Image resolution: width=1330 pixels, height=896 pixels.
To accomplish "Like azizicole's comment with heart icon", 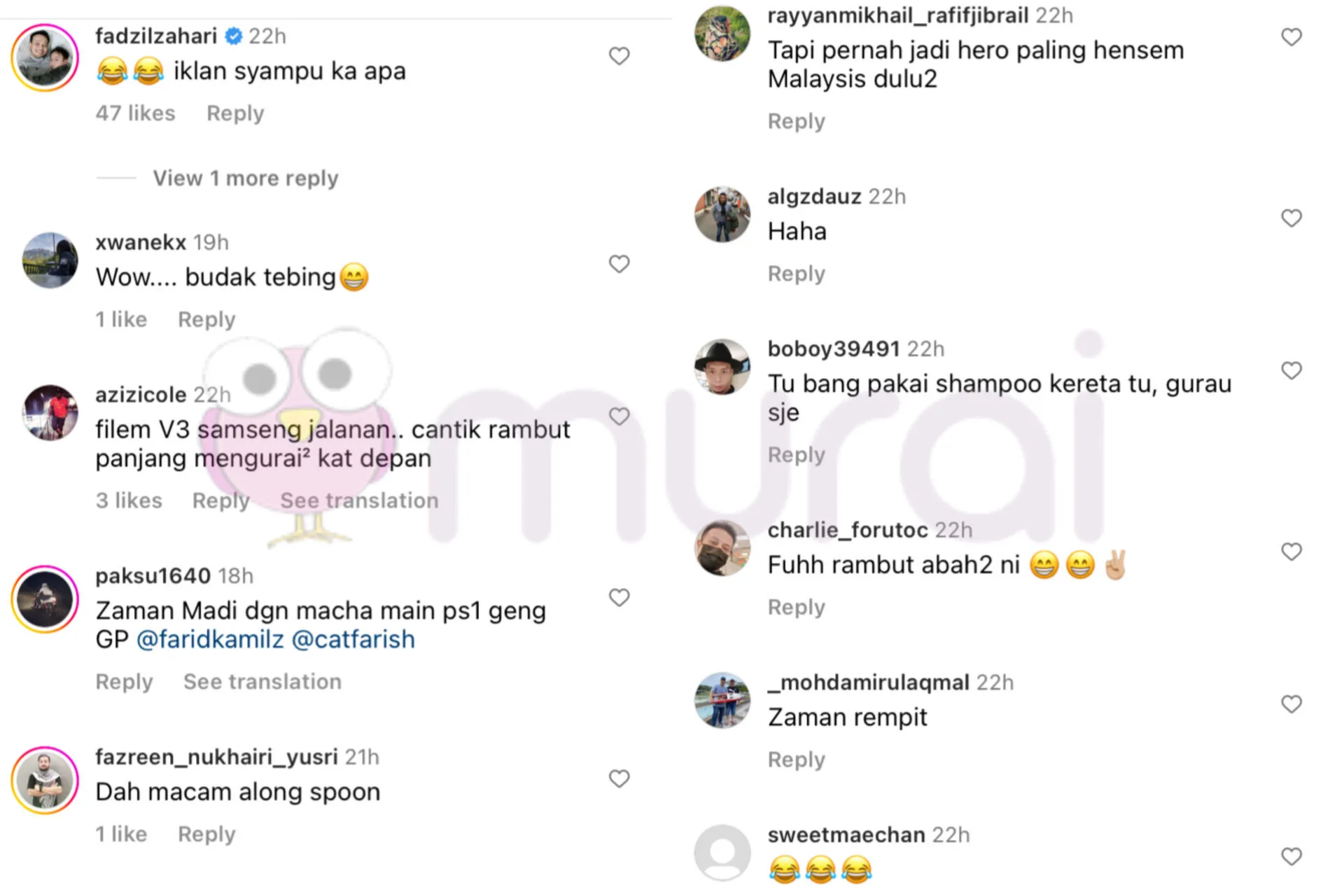I will (619, 416).
